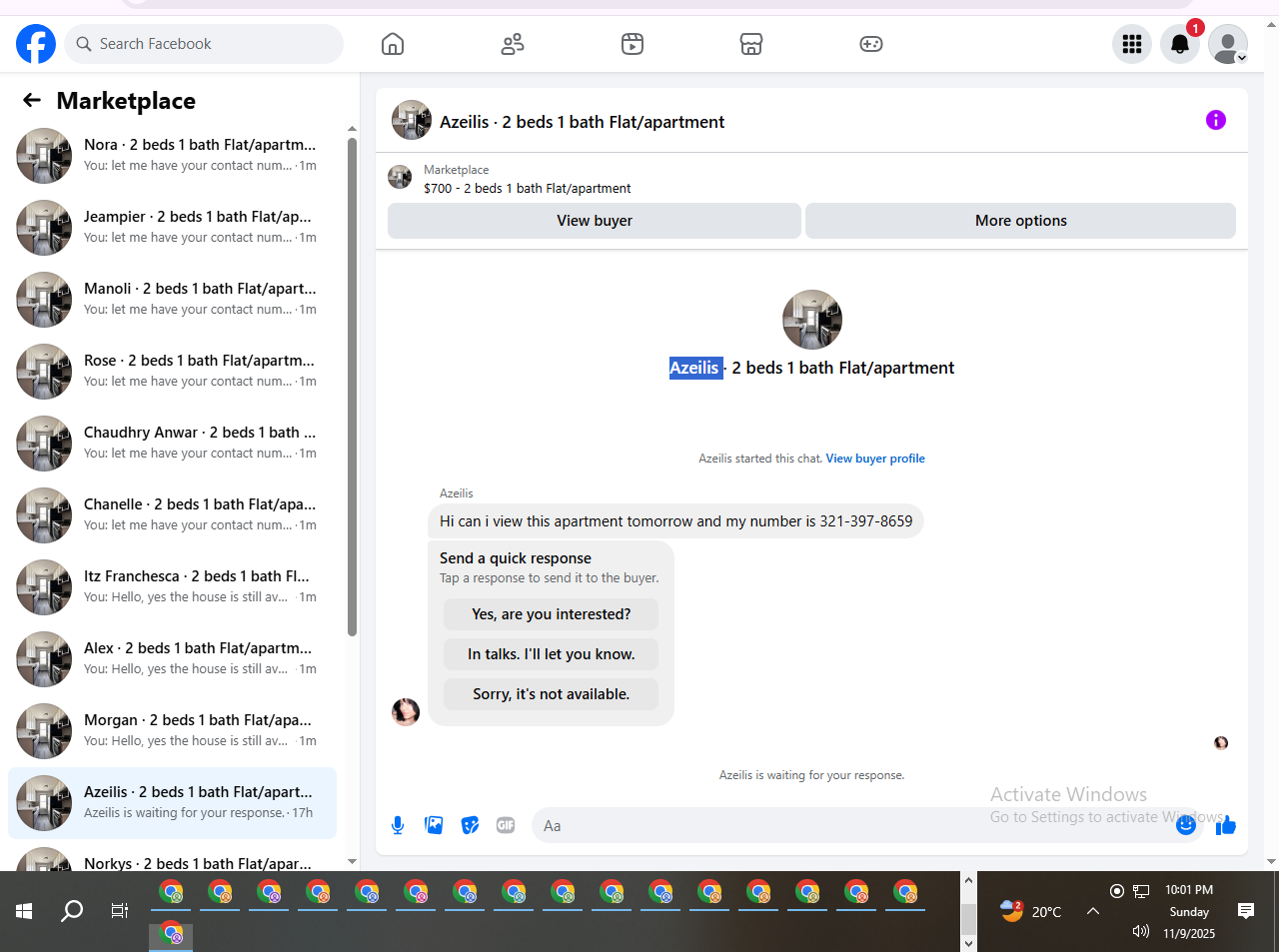
Task: Click the taskbar overflow scroll-down arrow
Action: coord(968,943)
